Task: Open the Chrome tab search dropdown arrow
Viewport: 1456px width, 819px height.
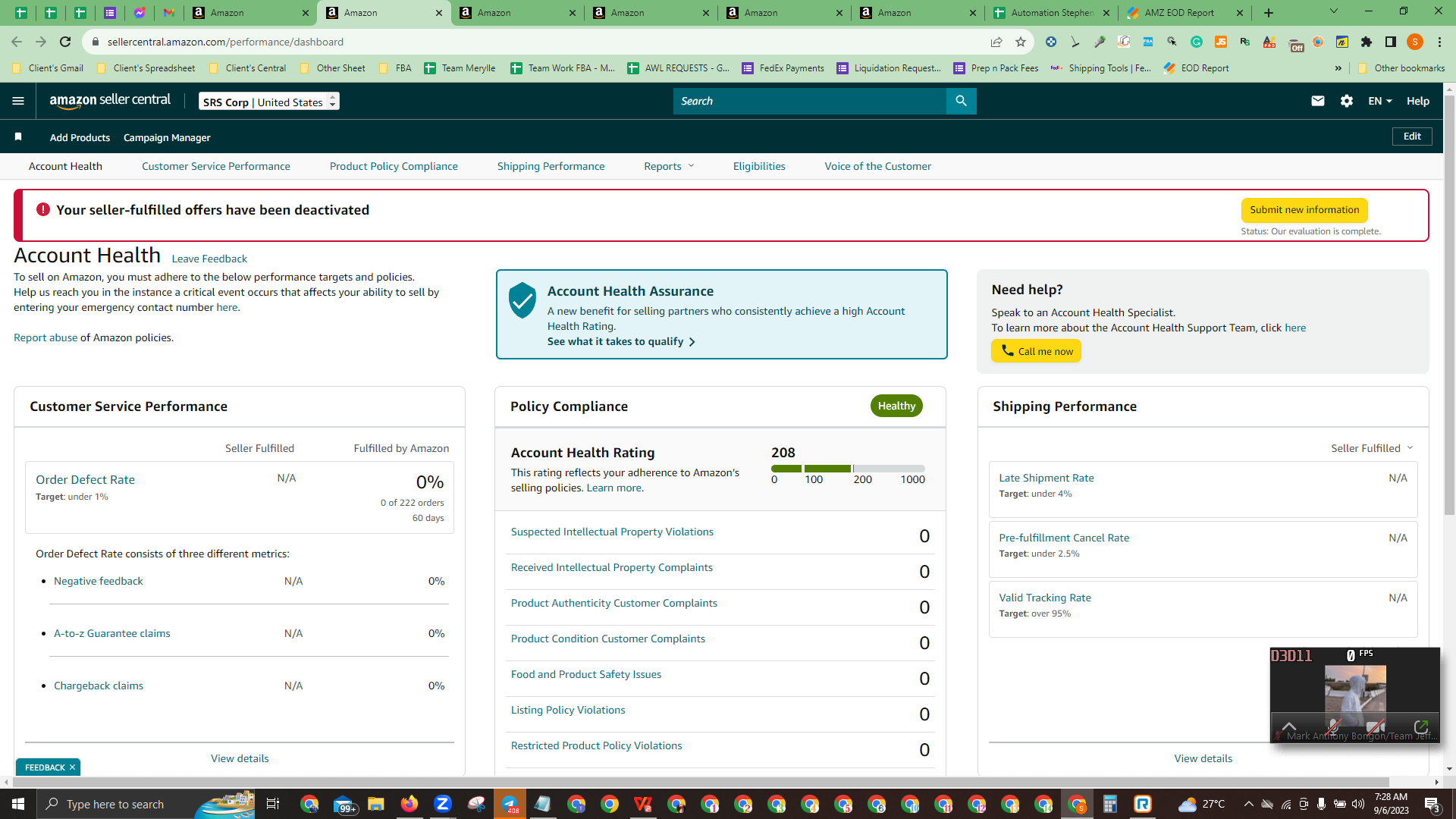Action: point(1334,11)
